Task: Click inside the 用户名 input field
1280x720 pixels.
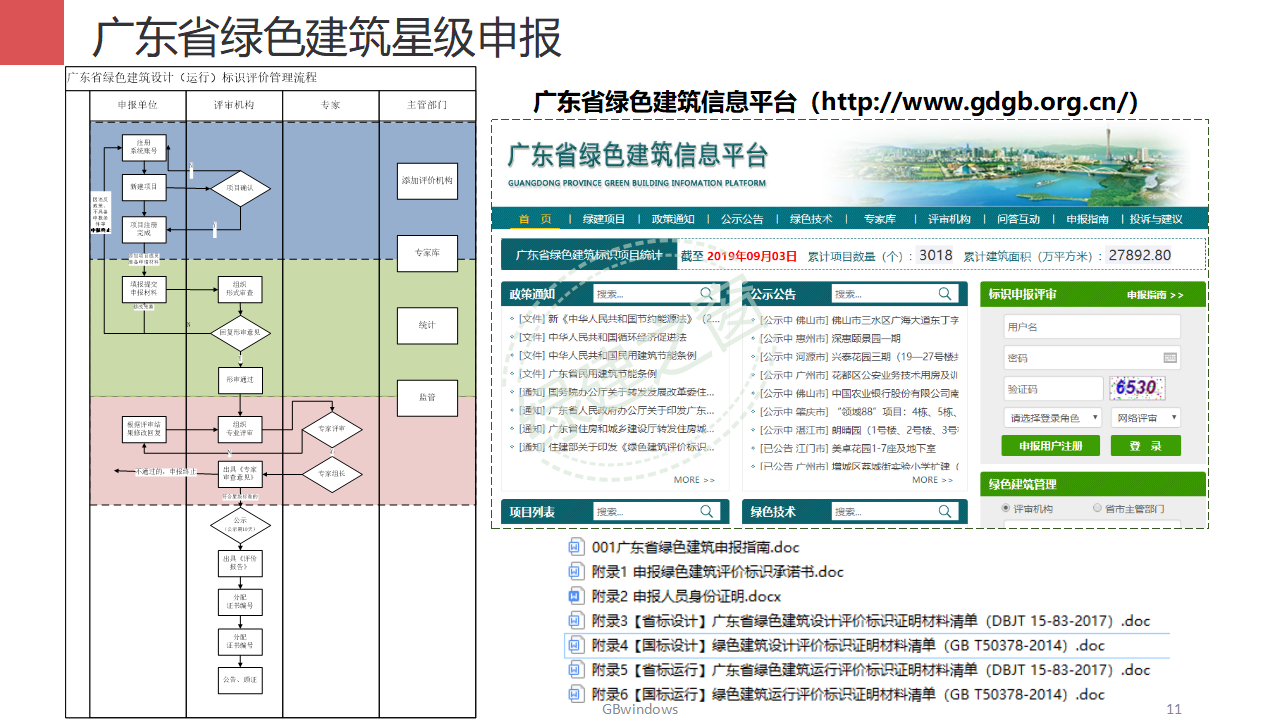Action: 1093,327
